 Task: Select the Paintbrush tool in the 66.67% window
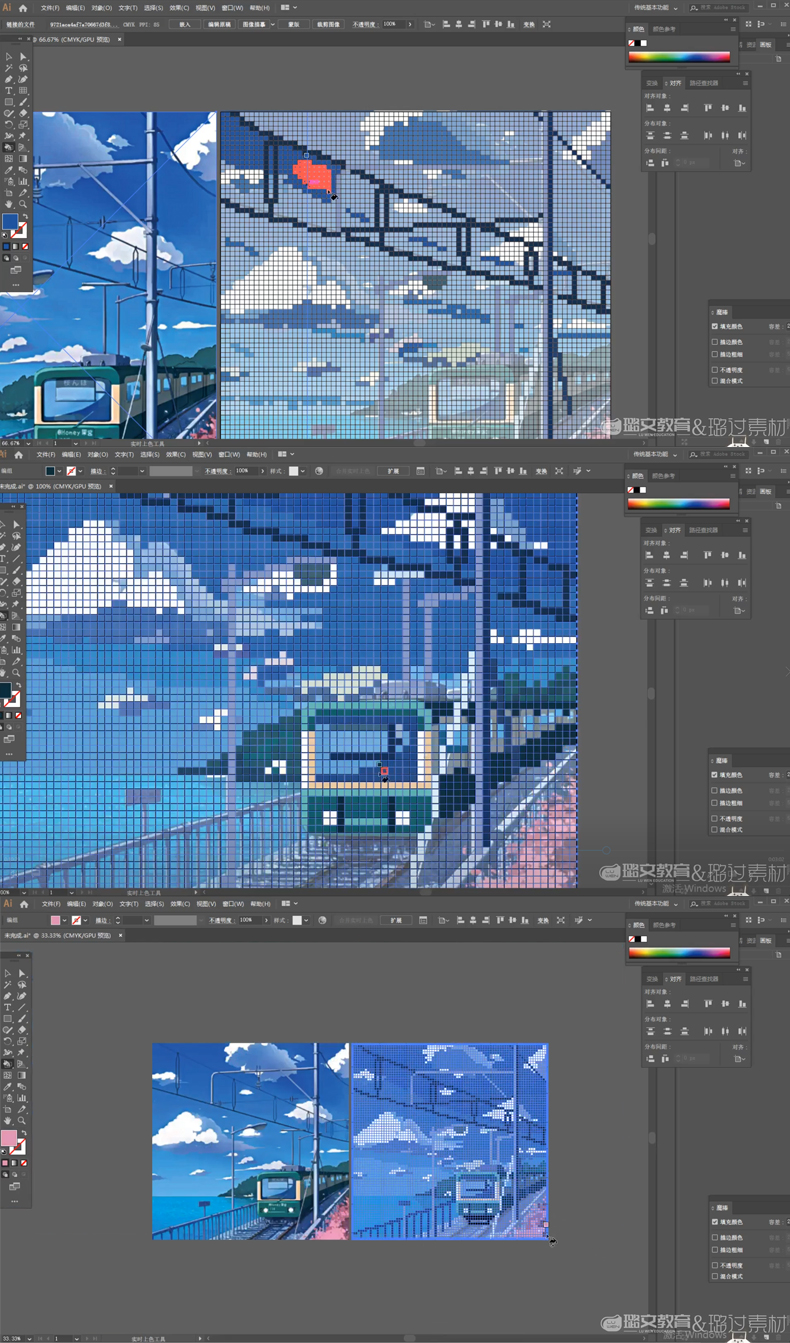pos(23,102)
